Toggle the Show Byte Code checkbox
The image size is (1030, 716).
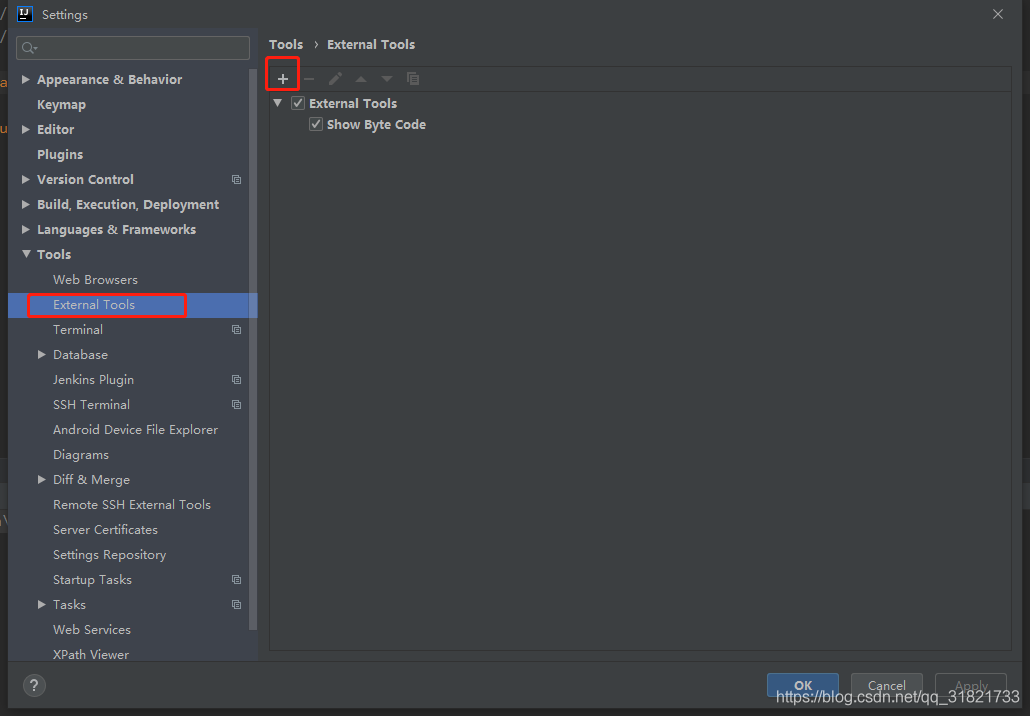coord(316,124)
